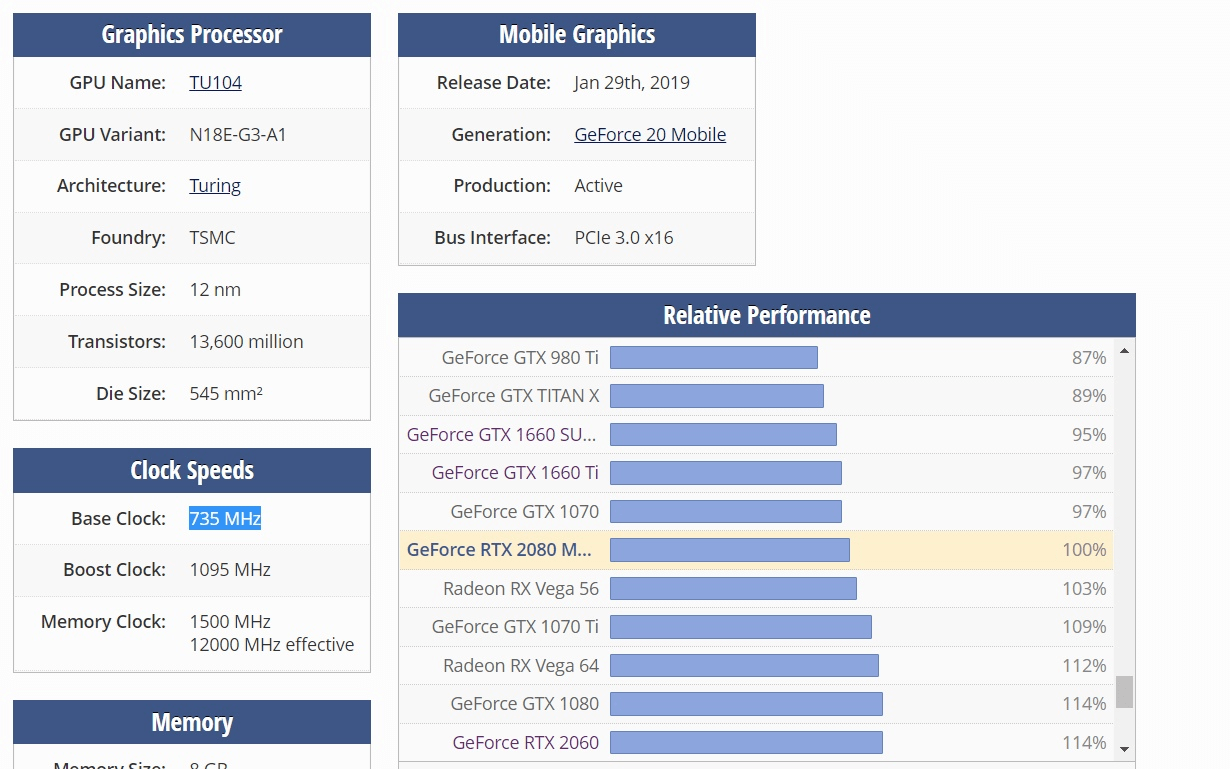Click the GeForce GTX 1070 Ti performance bar
The image size is (1230, 769).
coord(740,627)
